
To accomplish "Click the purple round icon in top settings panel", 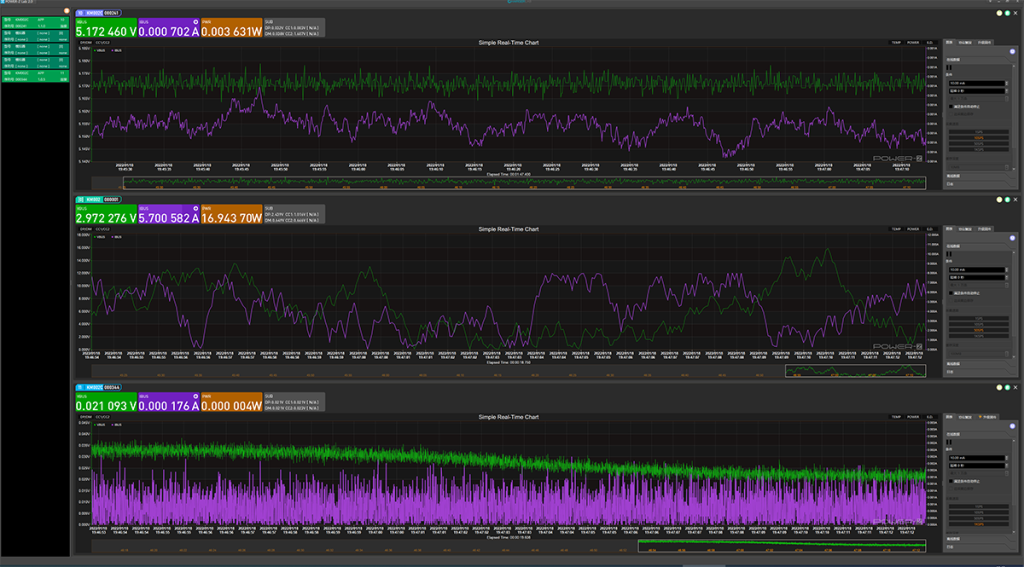I will pos(1012,52).
